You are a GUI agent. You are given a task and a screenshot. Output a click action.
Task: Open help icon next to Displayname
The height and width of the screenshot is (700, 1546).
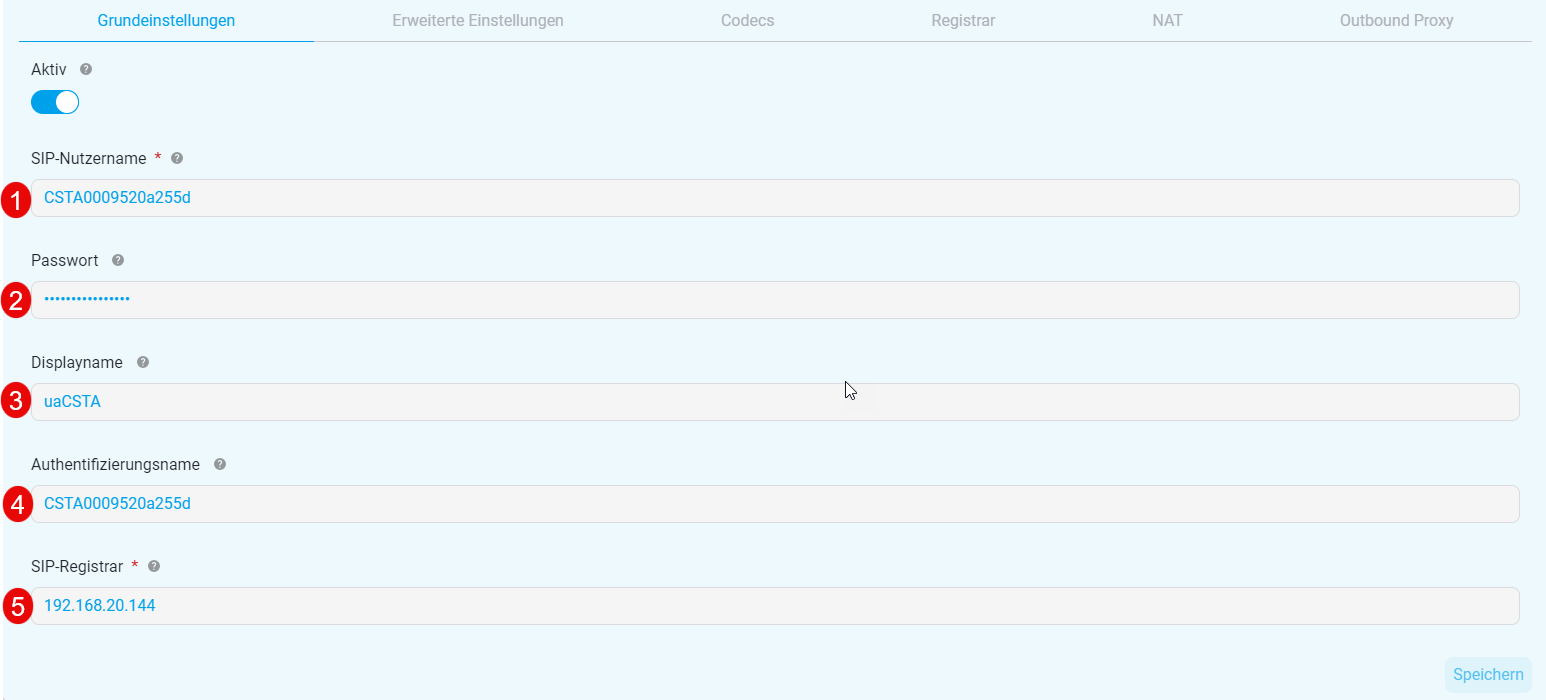(143, 362)
